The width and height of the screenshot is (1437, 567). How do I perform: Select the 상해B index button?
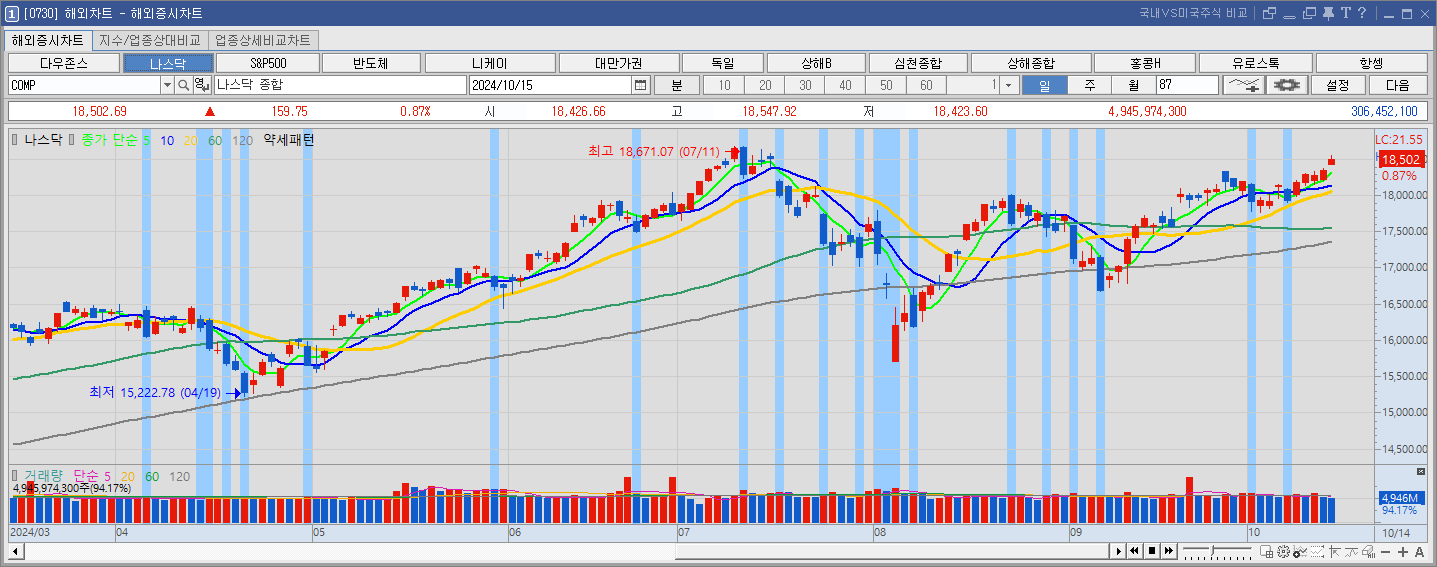pos(815,63)
